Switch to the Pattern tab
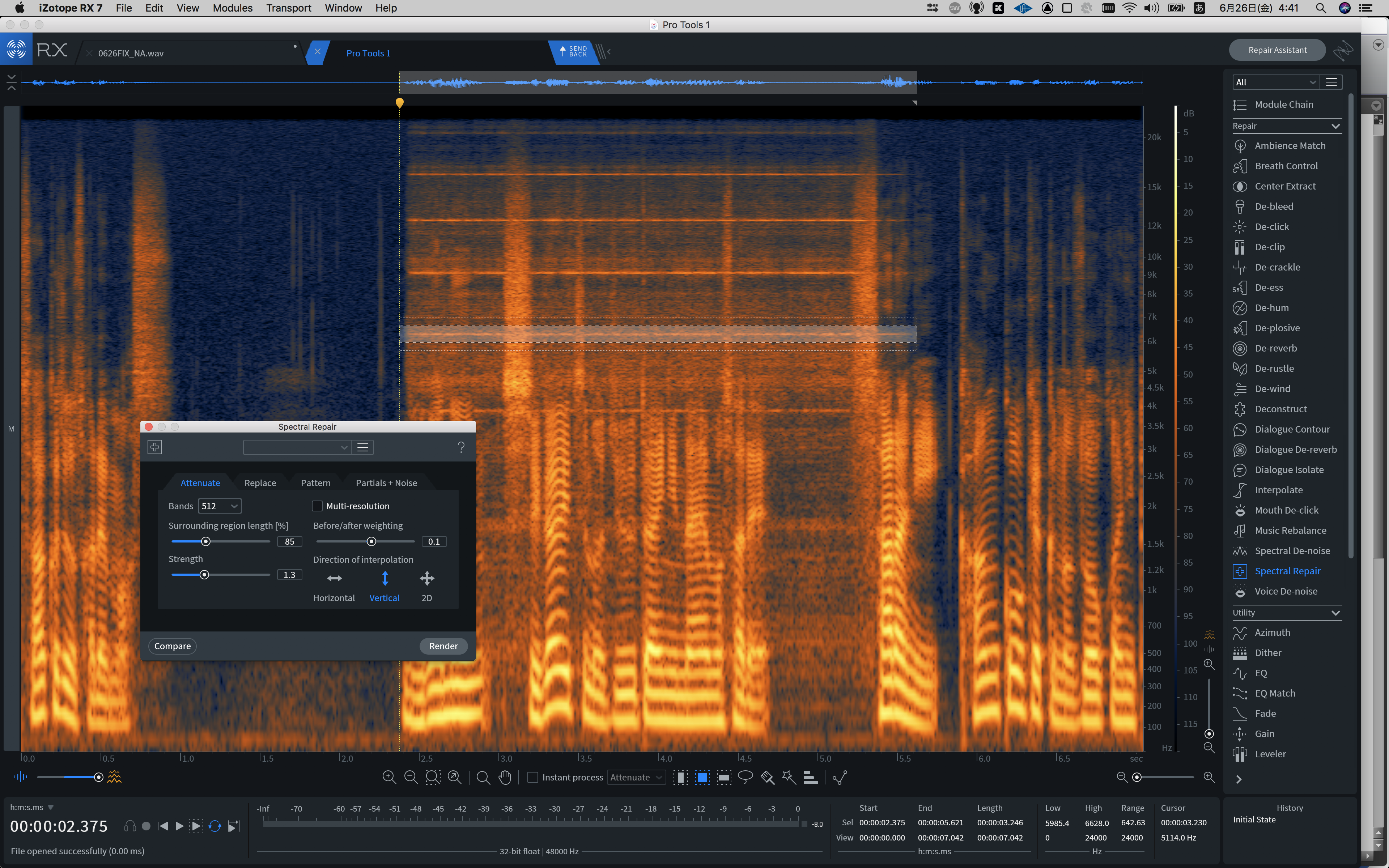The image size is (1389, 868). [316, 483]
